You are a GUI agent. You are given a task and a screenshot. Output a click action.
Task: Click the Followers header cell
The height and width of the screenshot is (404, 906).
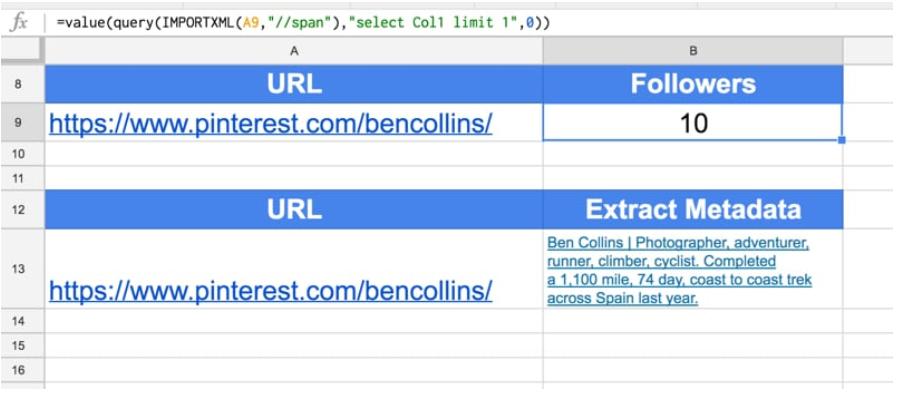692,84
